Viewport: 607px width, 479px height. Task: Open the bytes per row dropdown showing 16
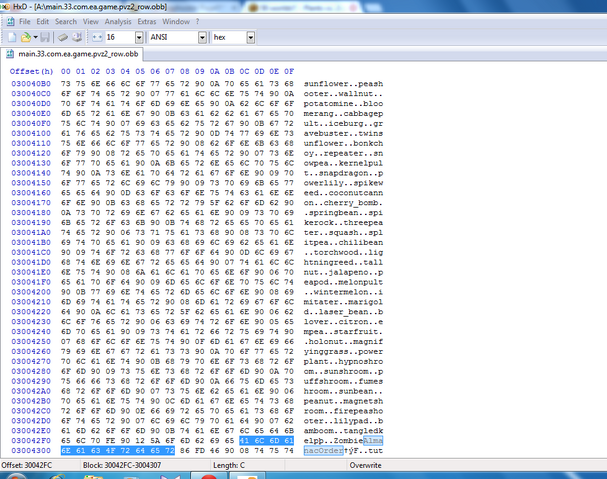(x=139, y=38)
